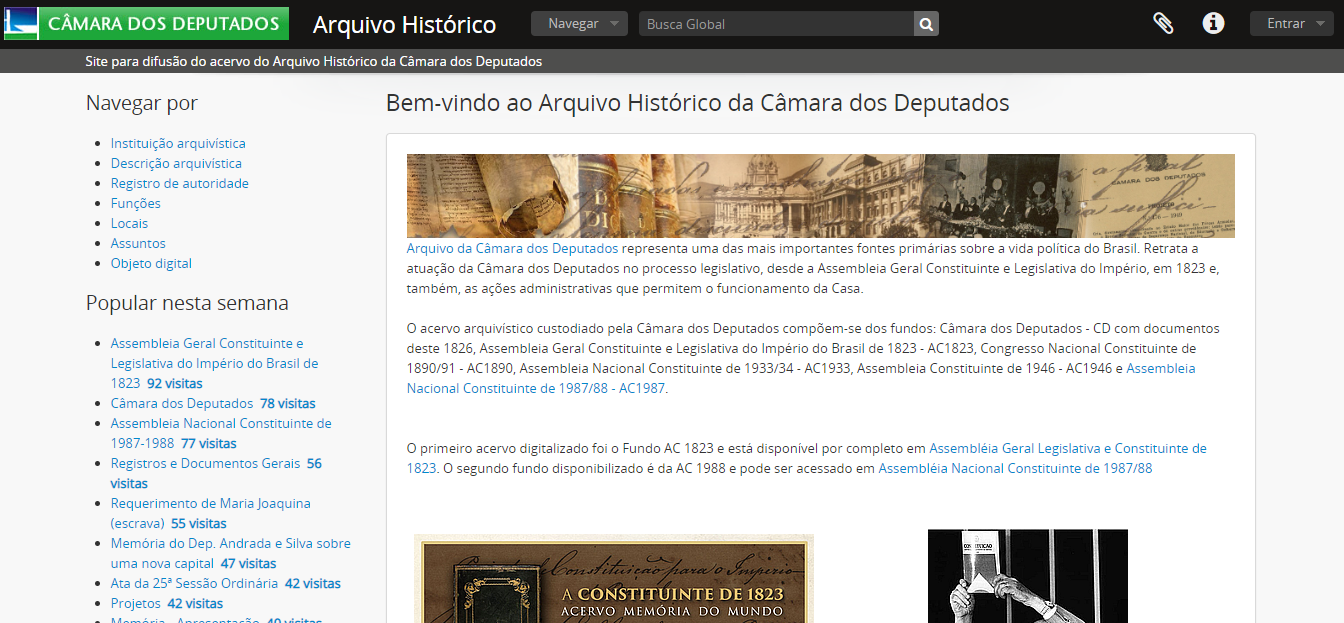Open the Funções browse link
This screenshot has height=623, width=1344.
(x=136, y=203)
